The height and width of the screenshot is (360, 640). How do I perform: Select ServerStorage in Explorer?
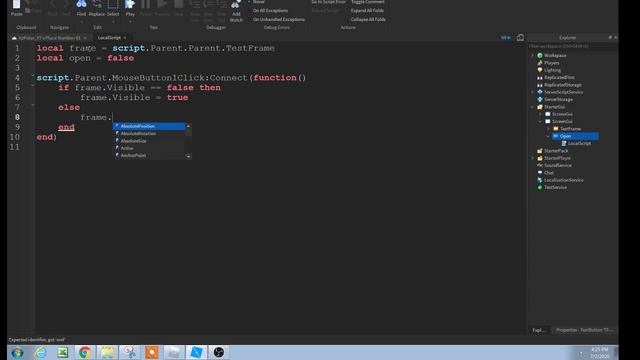(x=558, y=100)
